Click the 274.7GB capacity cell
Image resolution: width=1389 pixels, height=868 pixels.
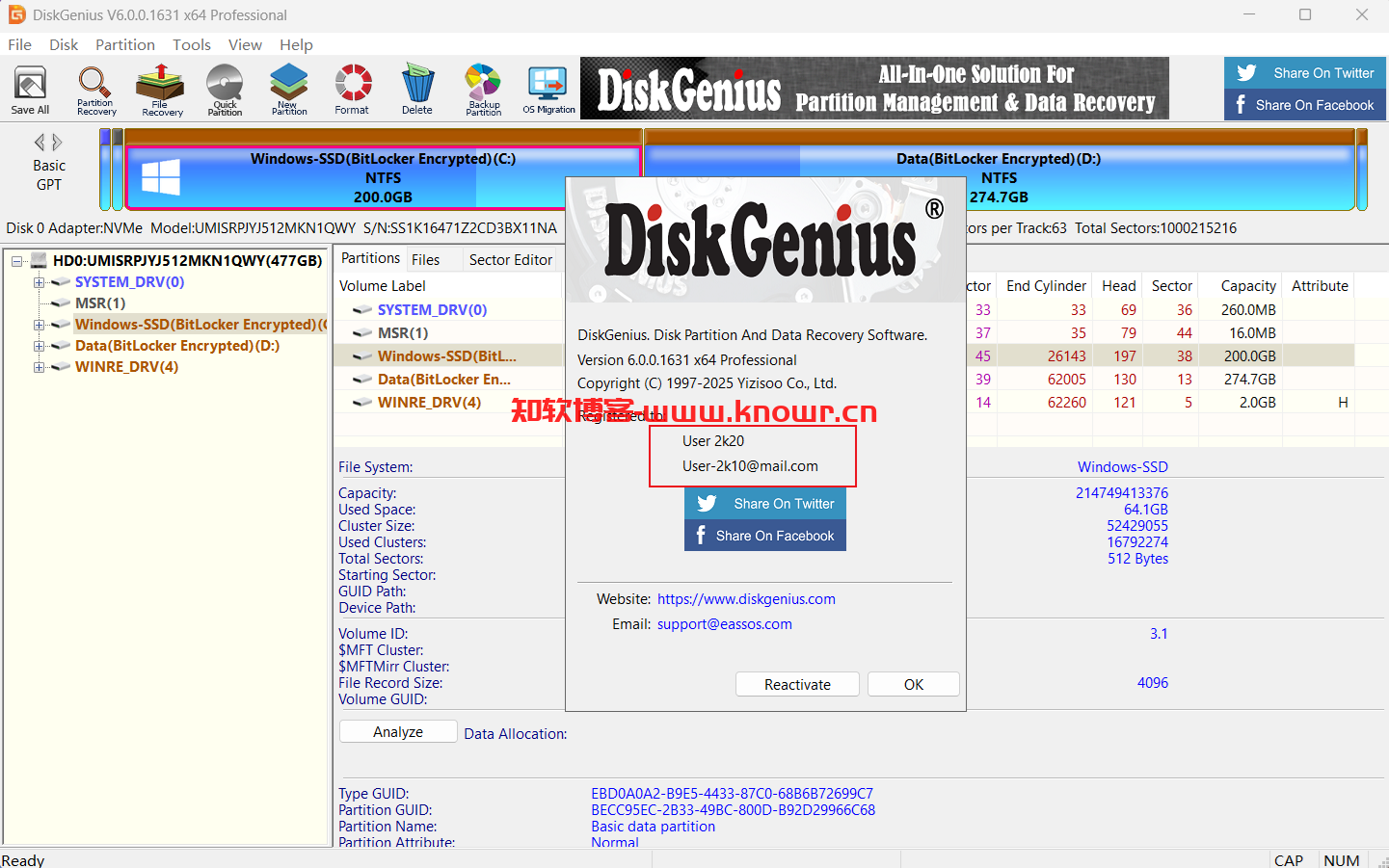click(x=1249, y=379)
